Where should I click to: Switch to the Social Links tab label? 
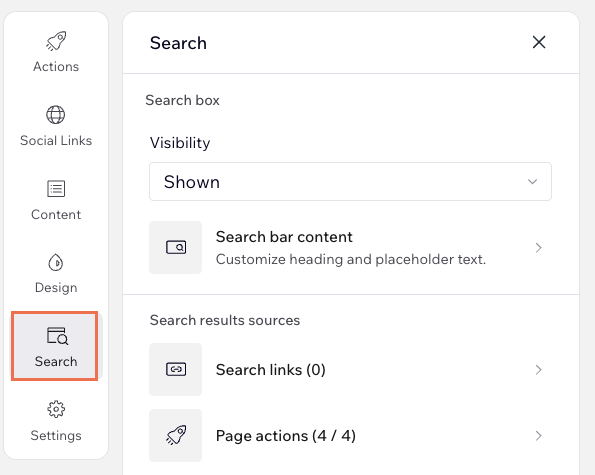56,140
